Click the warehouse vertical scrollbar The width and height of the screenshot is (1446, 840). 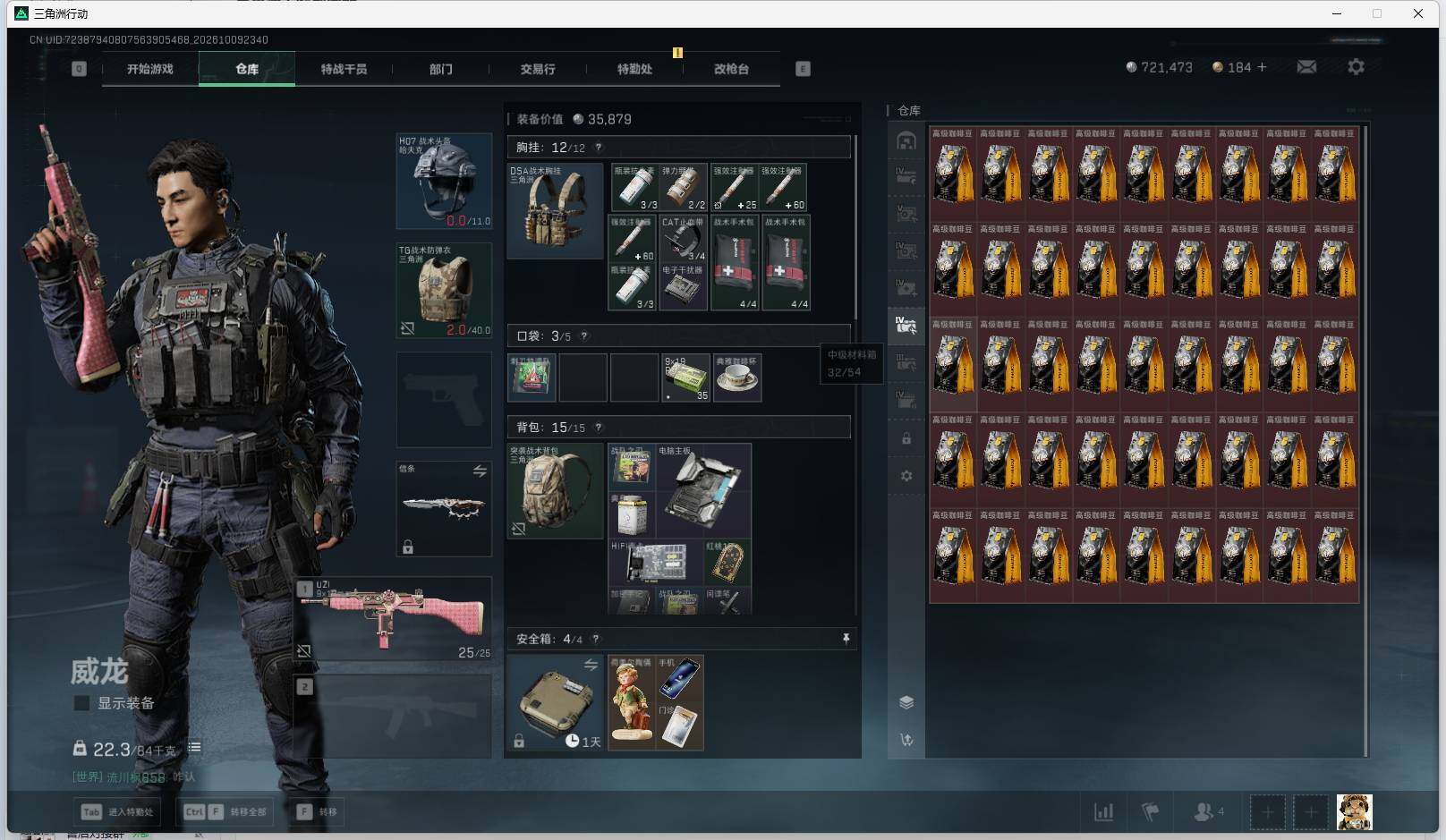pyautogui.click(x=1365, y=441)
